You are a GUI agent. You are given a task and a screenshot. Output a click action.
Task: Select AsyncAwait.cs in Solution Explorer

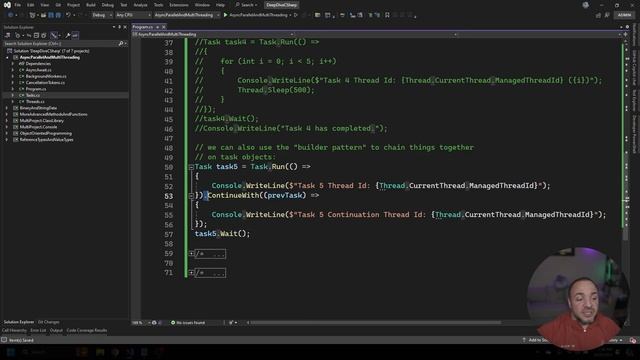38,70
